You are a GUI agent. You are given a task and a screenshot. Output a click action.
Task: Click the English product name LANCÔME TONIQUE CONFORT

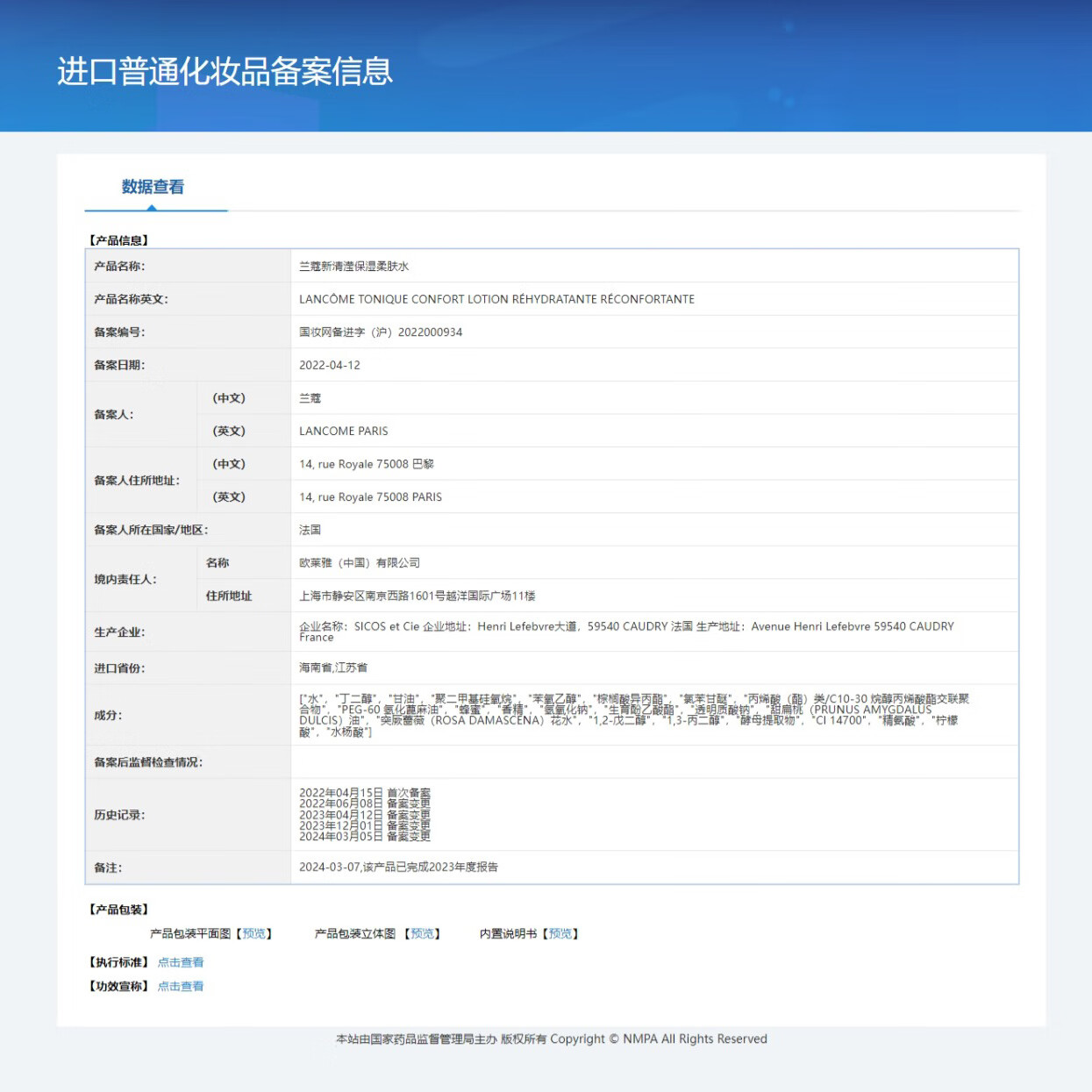tap(496, 299)
